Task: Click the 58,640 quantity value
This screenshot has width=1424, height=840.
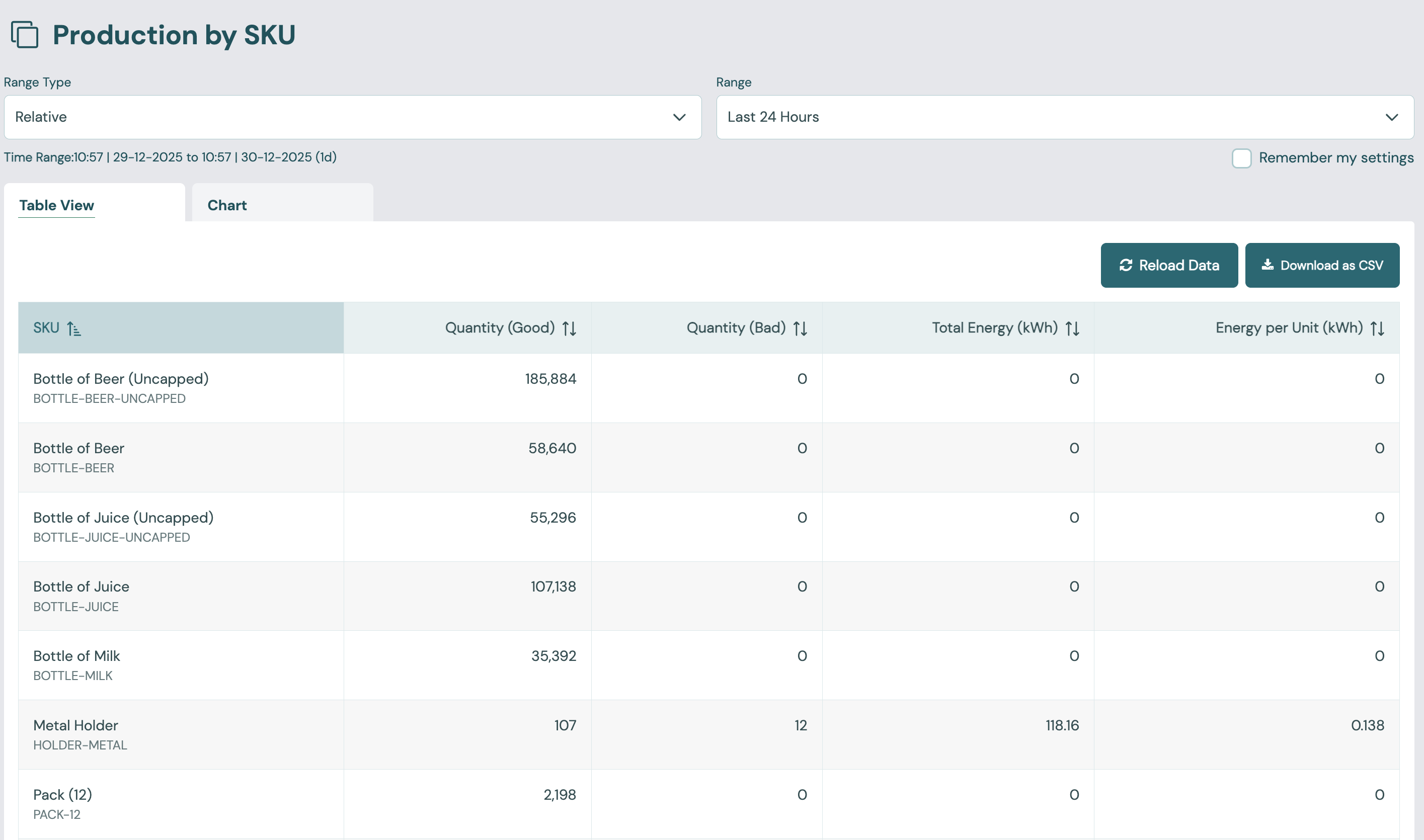Action: pos(552,448)
